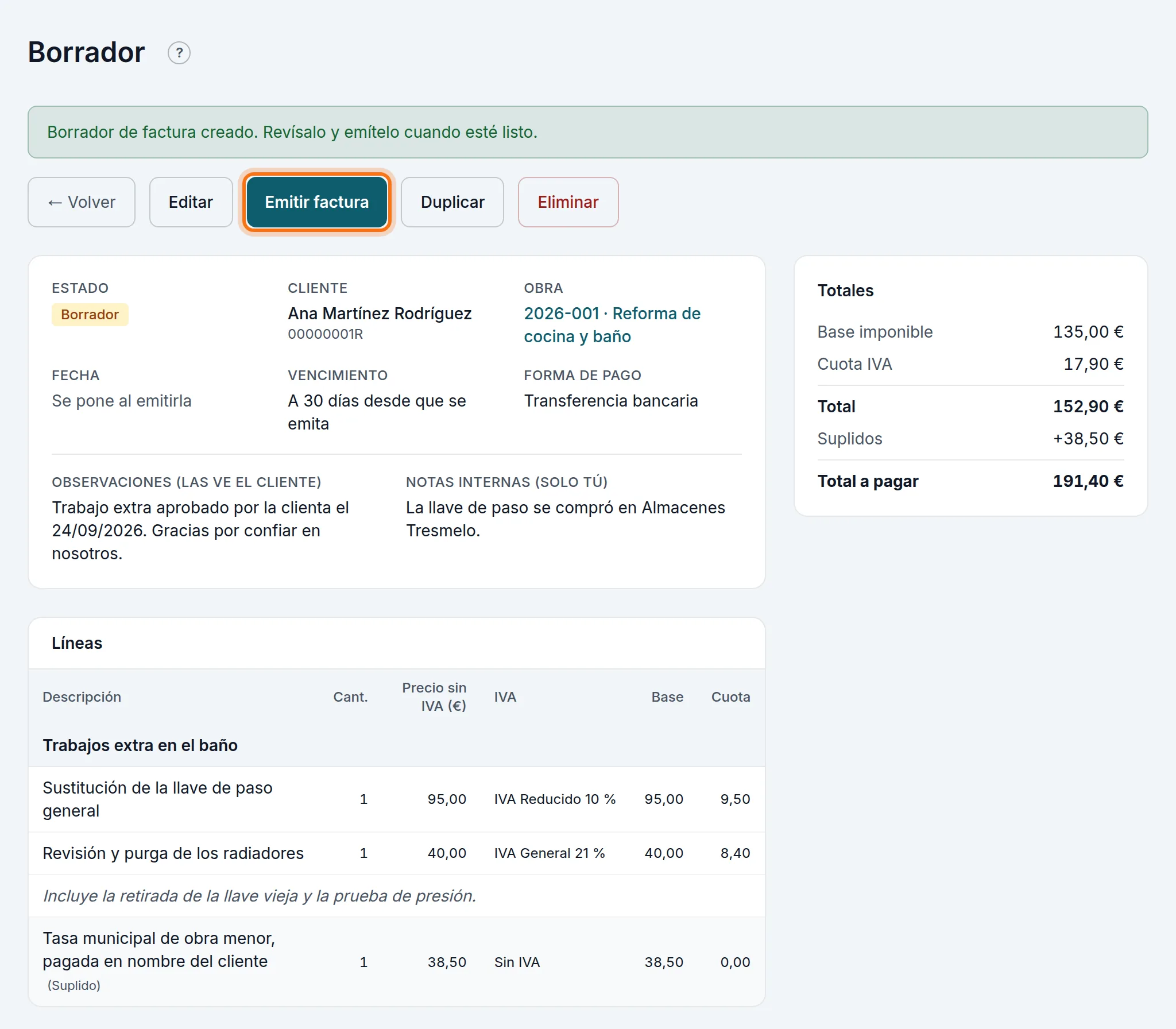Click the Borrador status badge

(x=90, y=315)
